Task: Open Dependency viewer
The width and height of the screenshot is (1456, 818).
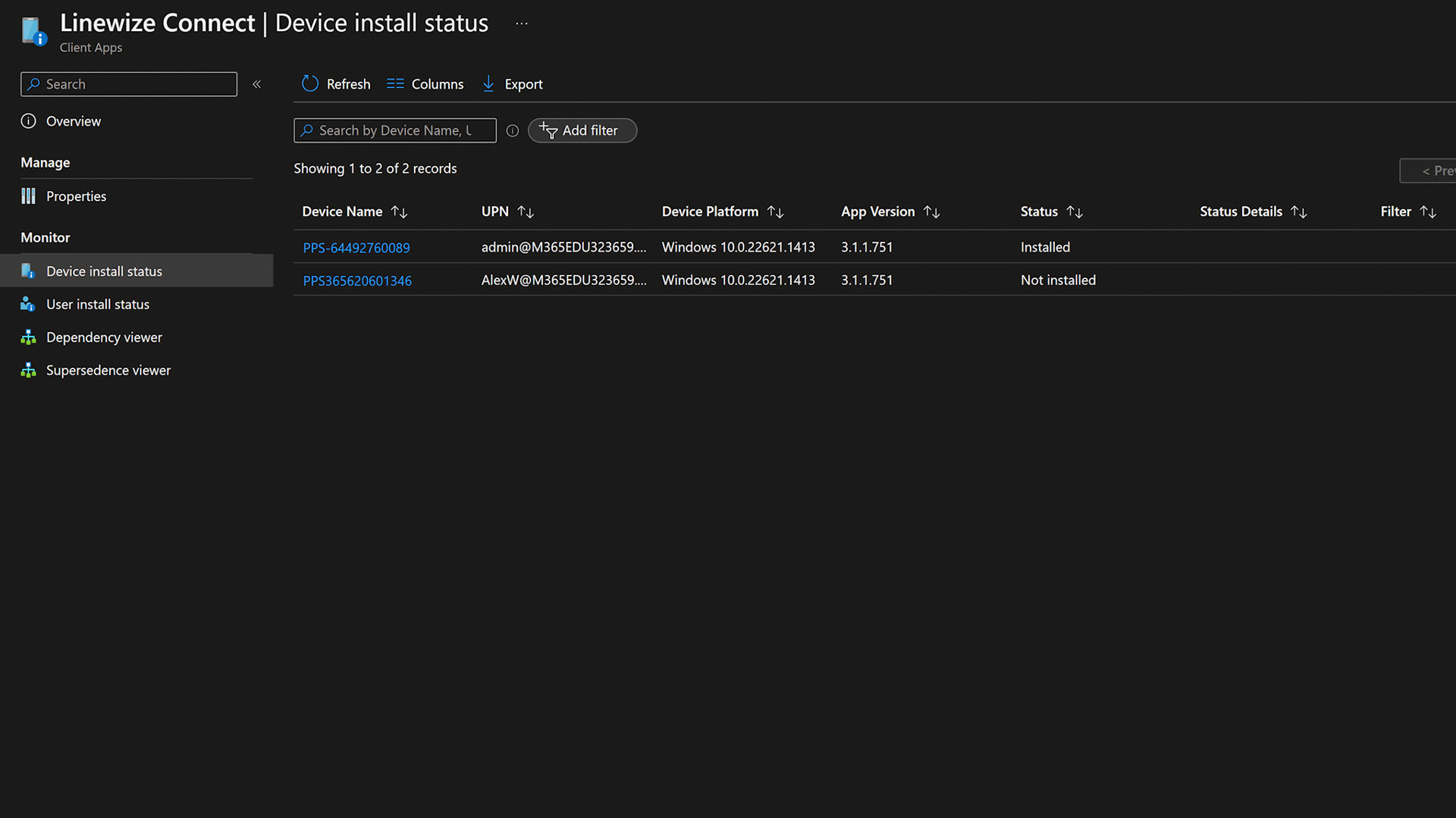Action: point(104,337)
